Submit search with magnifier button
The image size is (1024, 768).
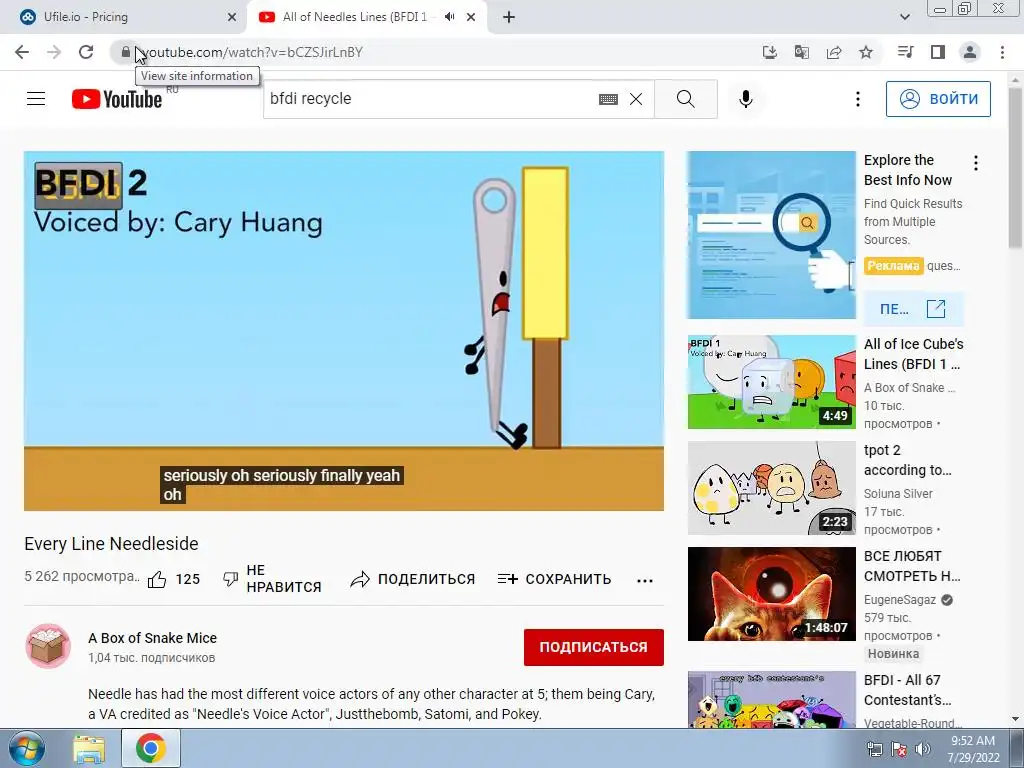pos(686,99)
